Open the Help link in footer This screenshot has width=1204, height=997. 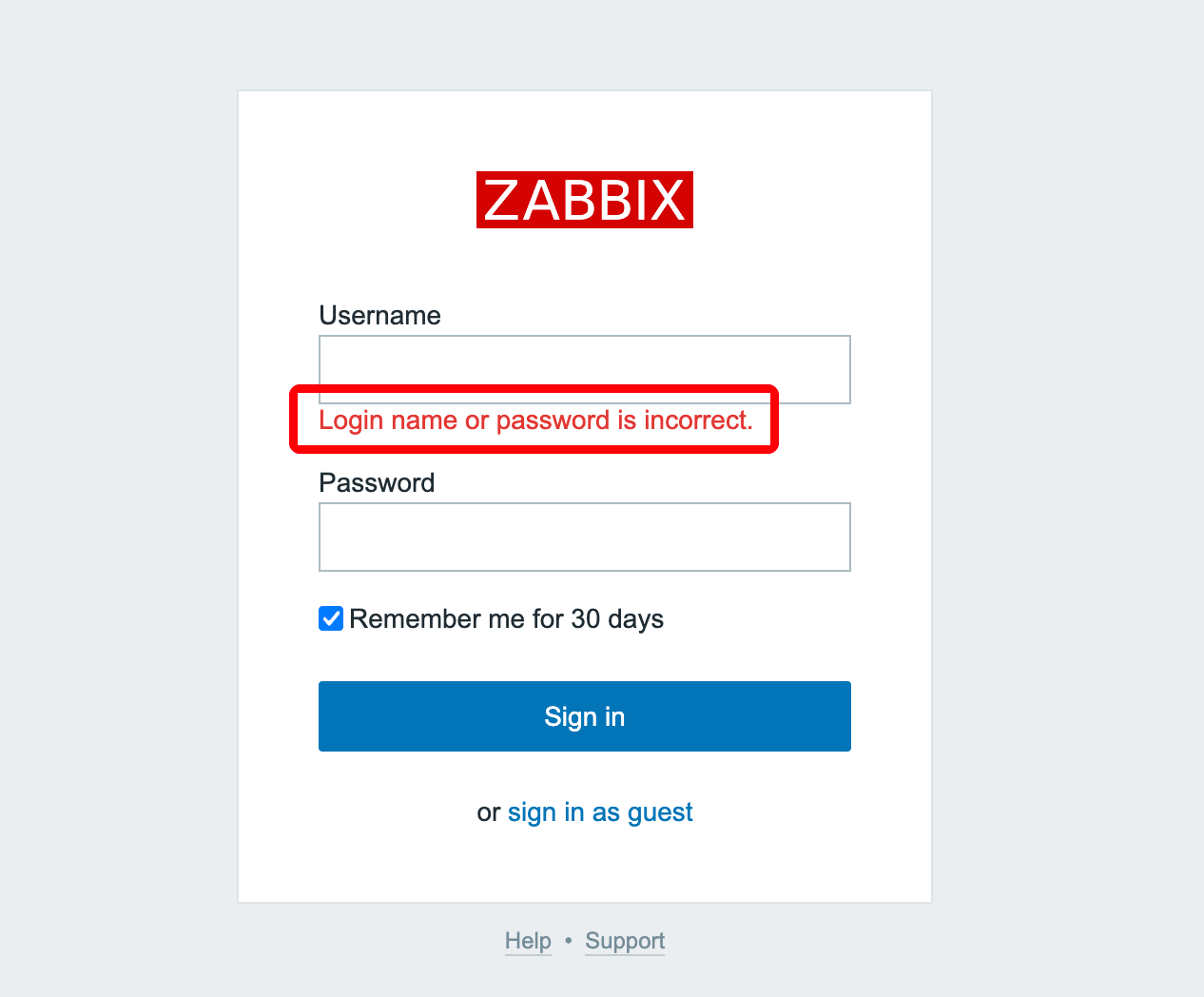coord(528,941)
